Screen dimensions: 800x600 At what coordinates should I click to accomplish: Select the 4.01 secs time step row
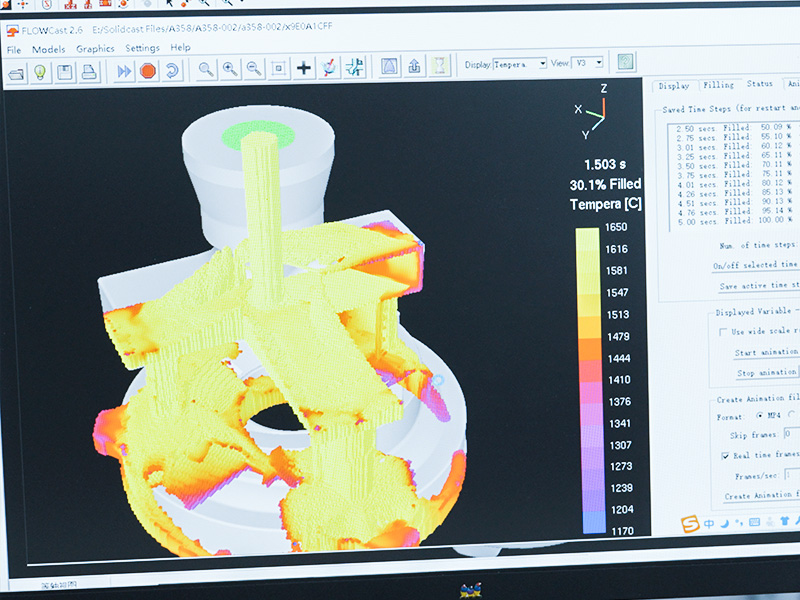click(x=734, y=184)
